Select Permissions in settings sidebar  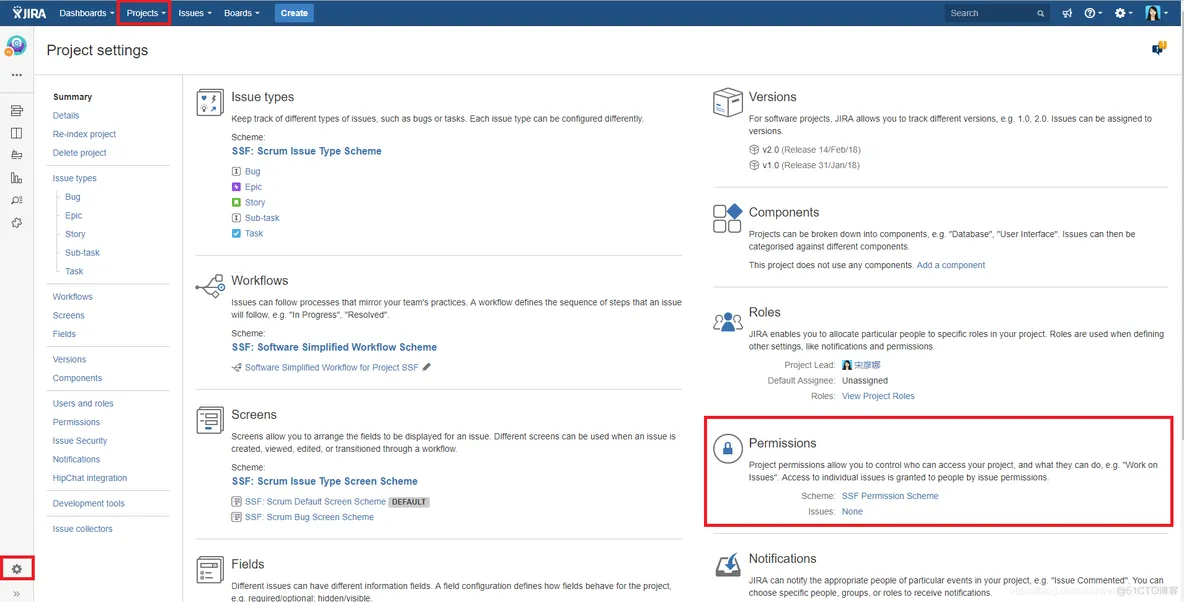[76, 422]
